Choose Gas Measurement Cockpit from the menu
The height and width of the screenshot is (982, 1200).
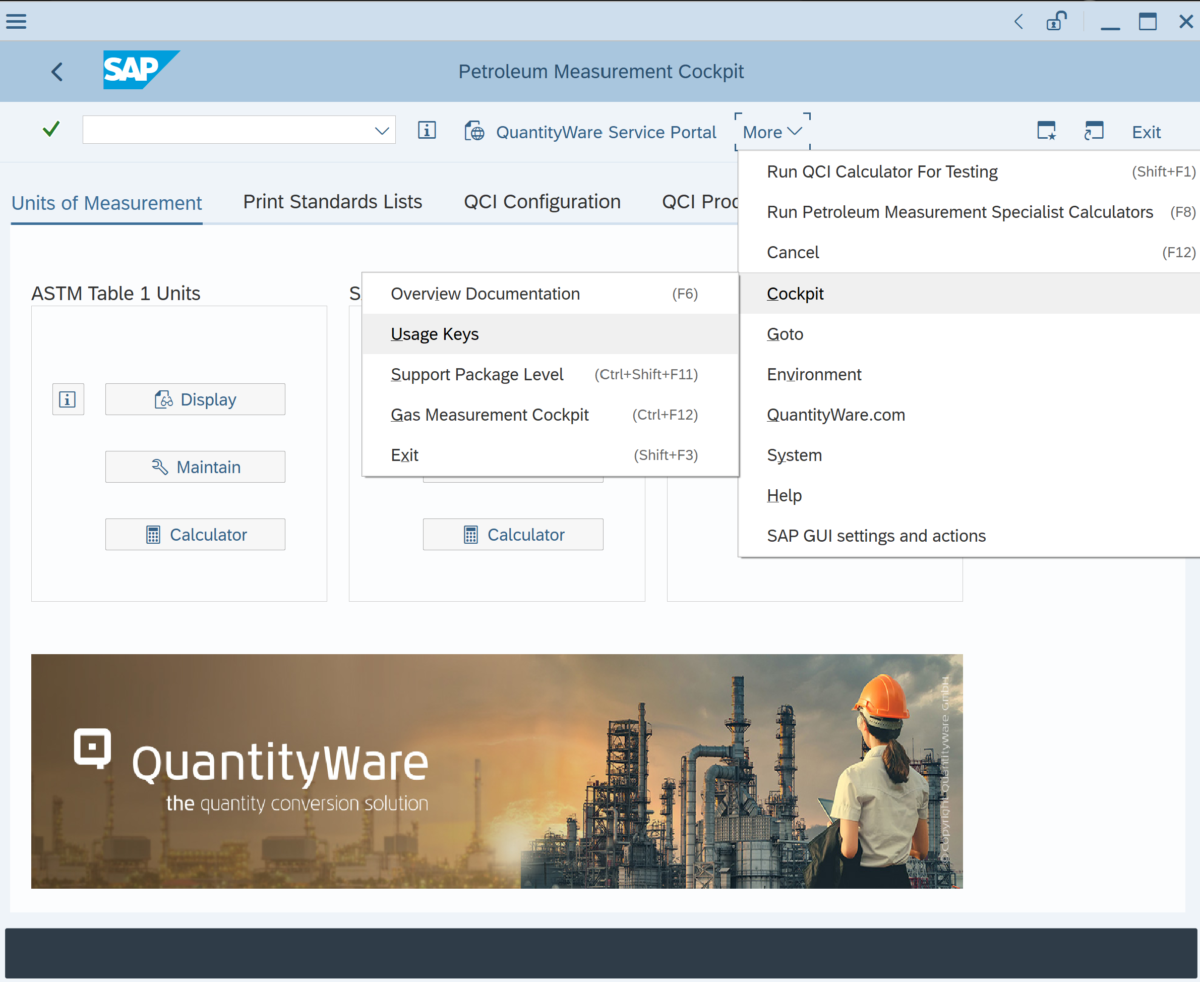489,414
